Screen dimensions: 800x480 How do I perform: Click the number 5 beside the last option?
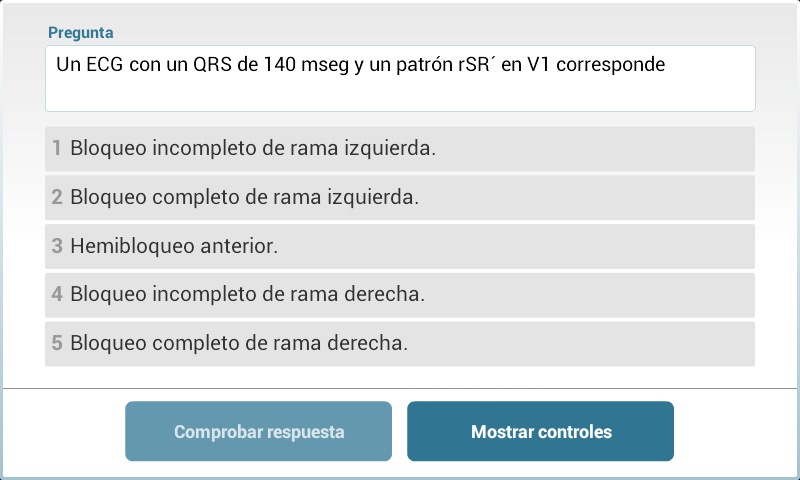click(57, 343)
